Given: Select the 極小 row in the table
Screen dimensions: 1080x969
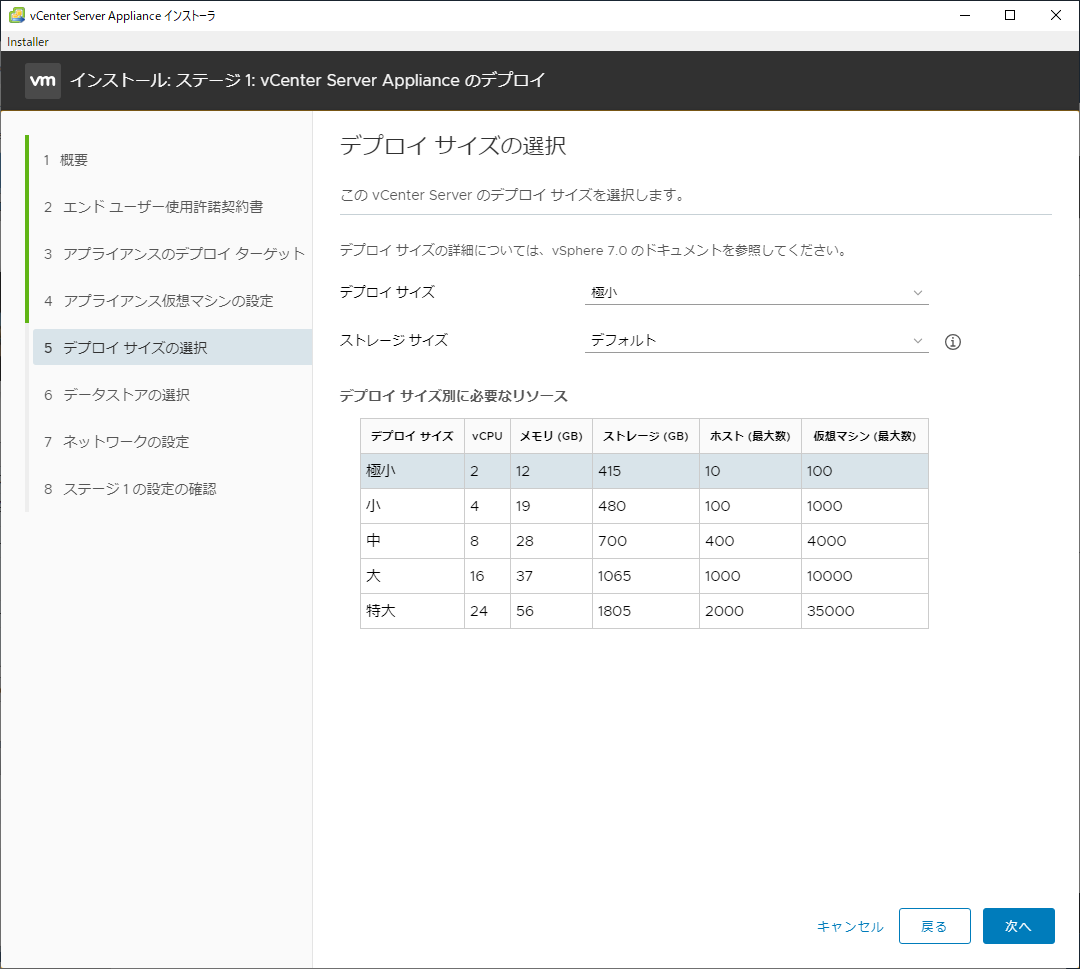Looking at the screenshot, I should 644,471.
